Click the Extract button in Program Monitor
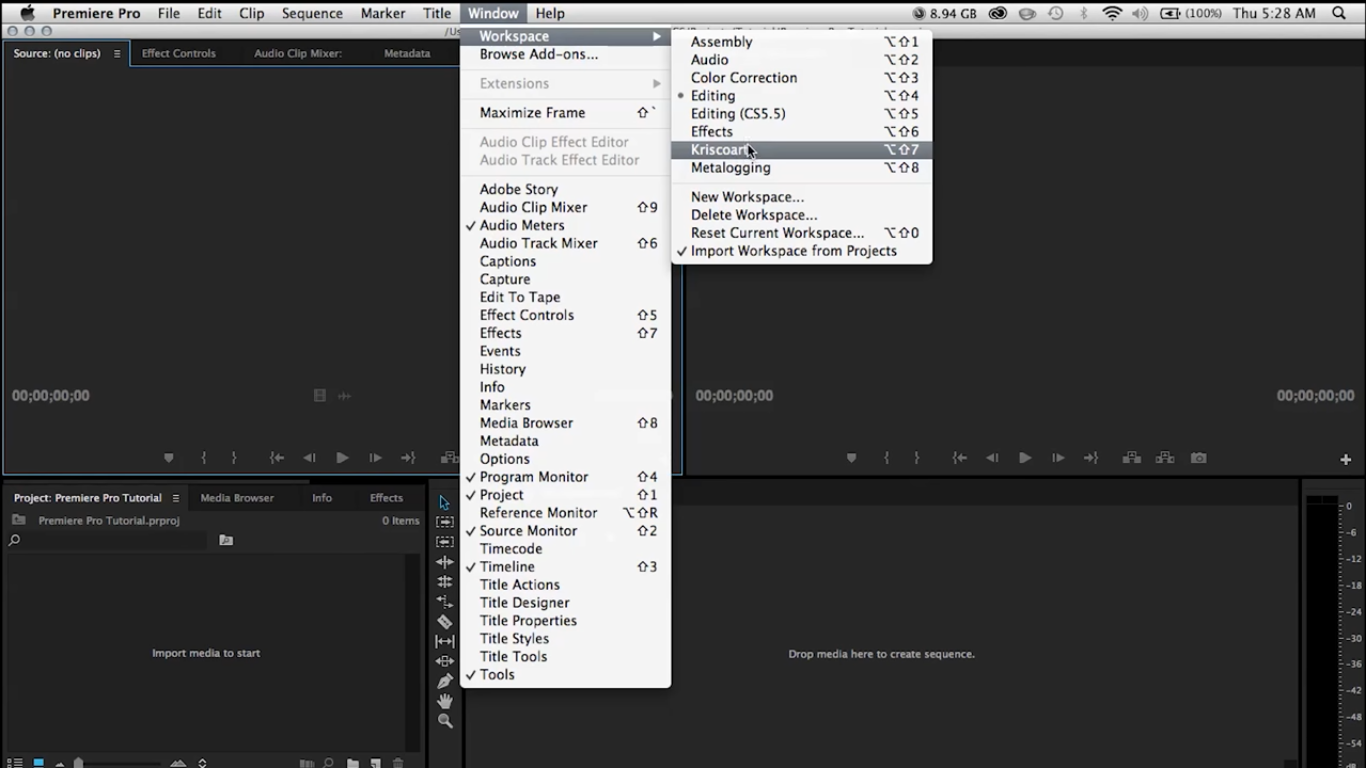1366x768 pixels. click(x=1165, y=458)
